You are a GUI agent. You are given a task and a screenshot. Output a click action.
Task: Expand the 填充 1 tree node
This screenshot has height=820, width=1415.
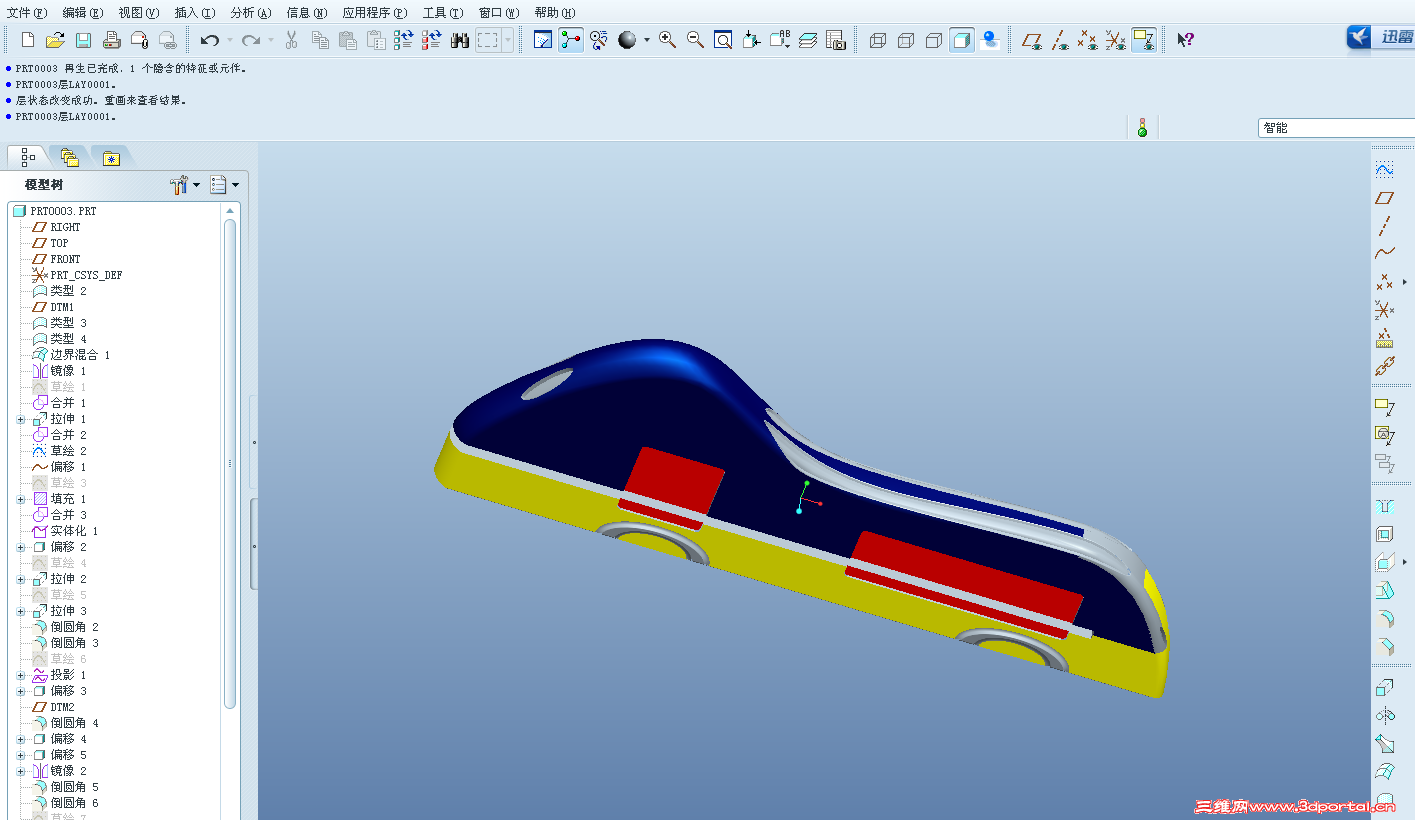(x=21, y=499)
